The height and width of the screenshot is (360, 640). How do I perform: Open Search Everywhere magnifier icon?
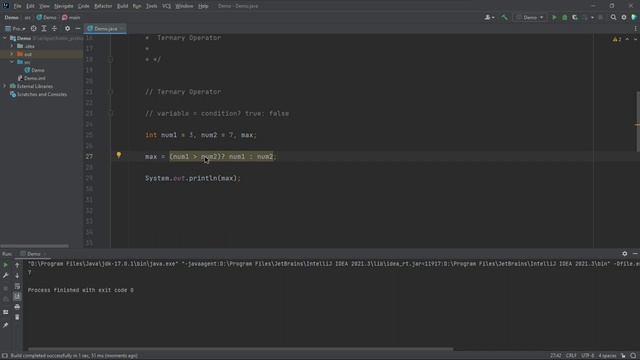[613, 18]
